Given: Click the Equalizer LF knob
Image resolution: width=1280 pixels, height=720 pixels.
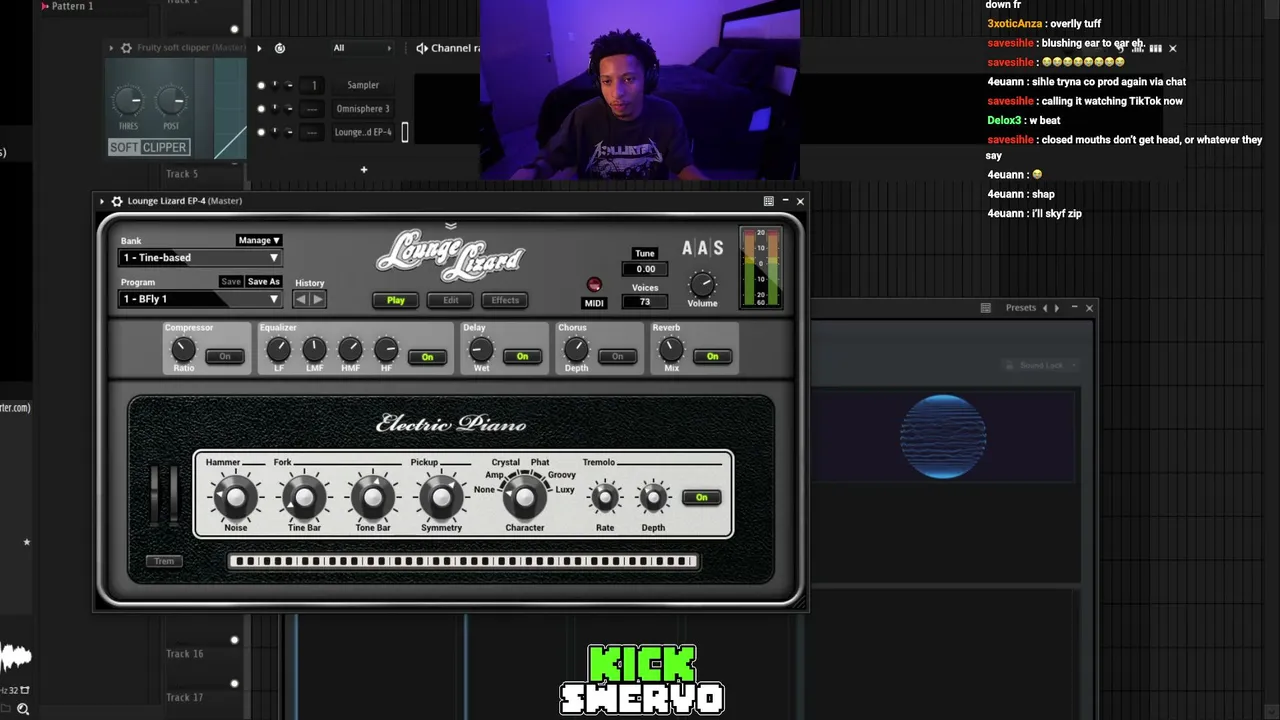Looking at the screenshot, I should coord(278,349).
